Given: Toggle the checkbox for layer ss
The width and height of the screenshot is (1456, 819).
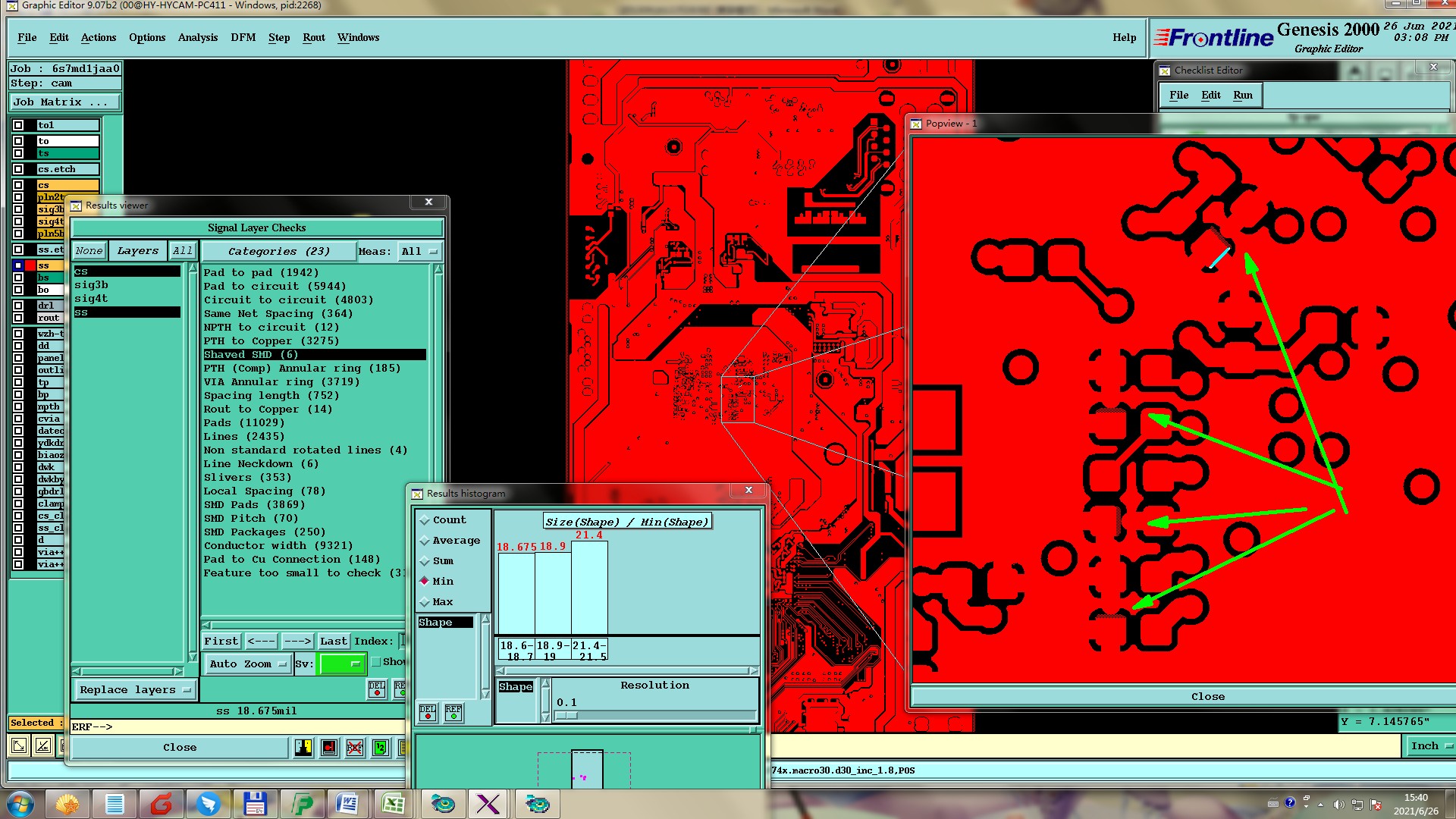Looking at the screenshot, I should point(18,265).
